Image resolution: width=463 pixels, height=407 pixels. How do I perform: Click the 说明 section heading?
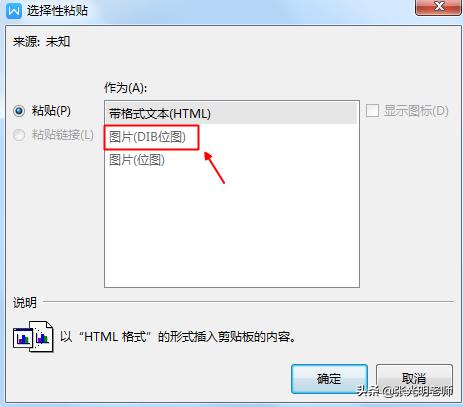(25, 303)
